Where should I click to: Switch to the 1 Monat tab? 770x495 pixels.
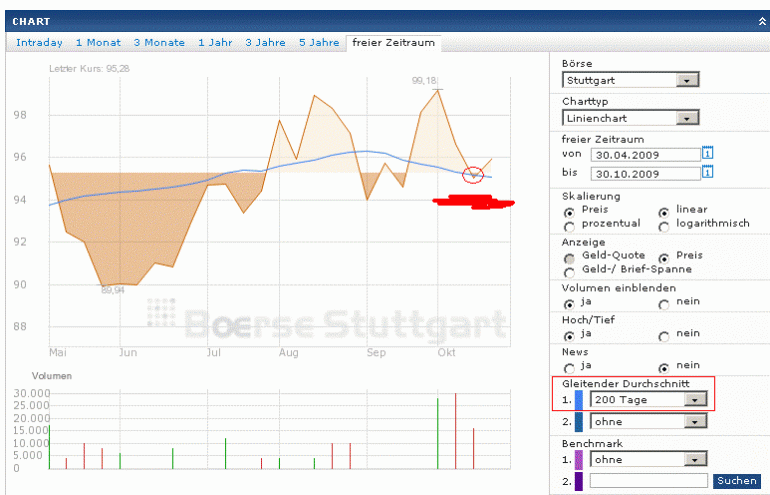[98, 43]
